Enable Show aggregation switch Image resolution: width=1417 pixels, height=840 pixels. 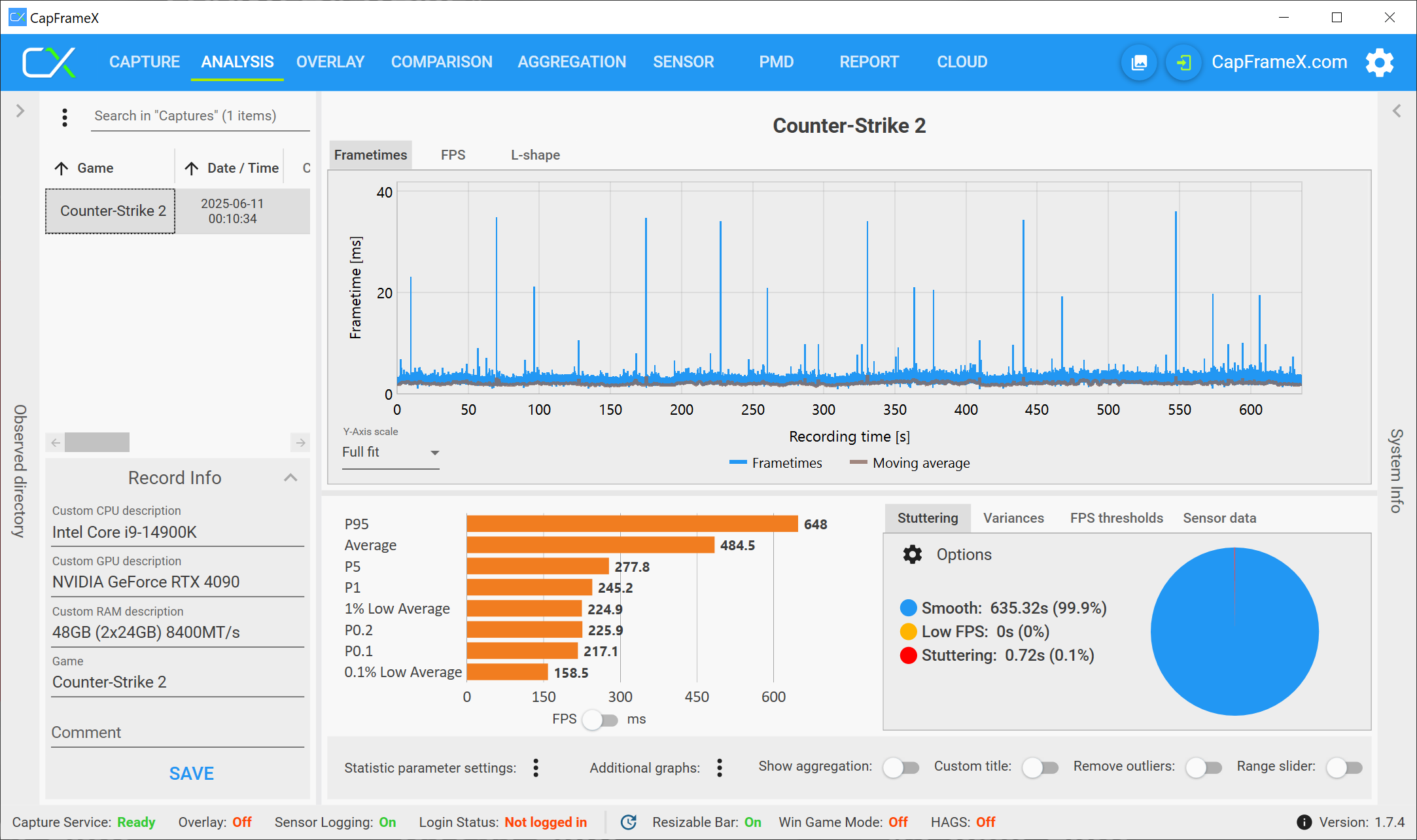901,767
